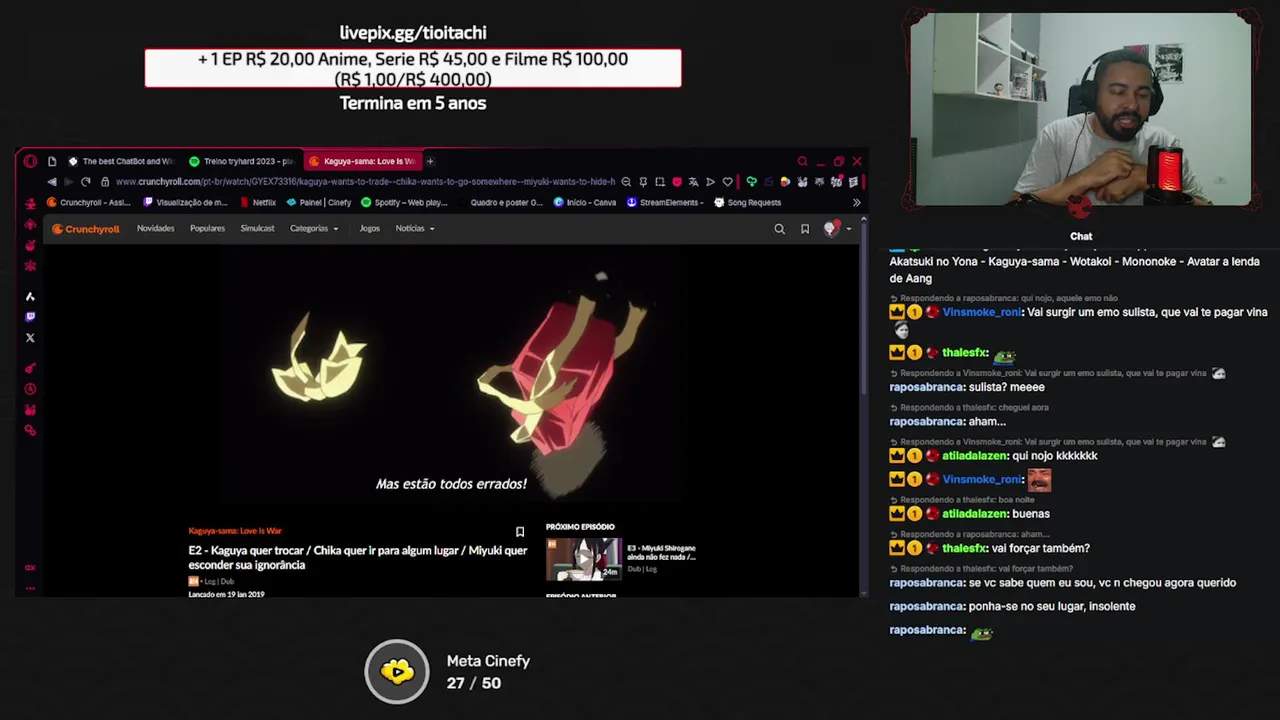Click the pin icon in address bar
The height and width of the screenshot is (720, 1280).
[x=643, y=182]
